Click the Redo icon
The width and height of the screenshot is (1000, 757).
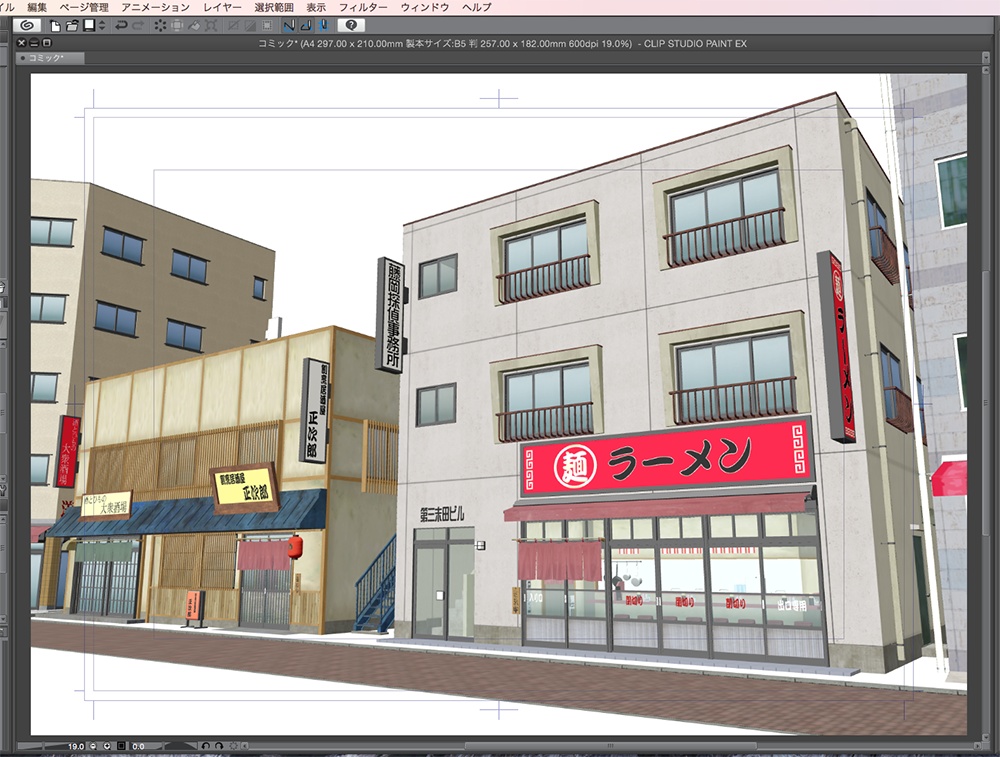tap(137, 28)
